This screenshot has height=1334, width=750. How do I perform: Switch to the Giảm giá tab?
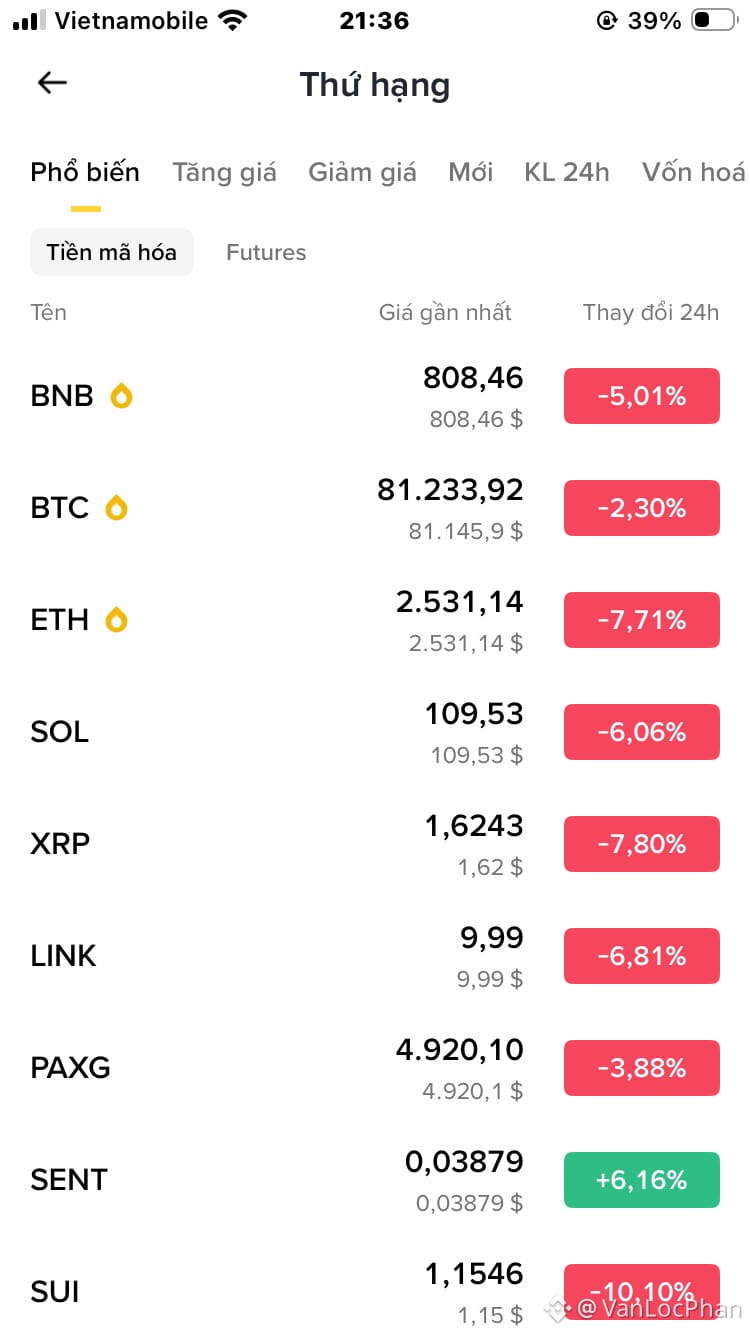362,172
